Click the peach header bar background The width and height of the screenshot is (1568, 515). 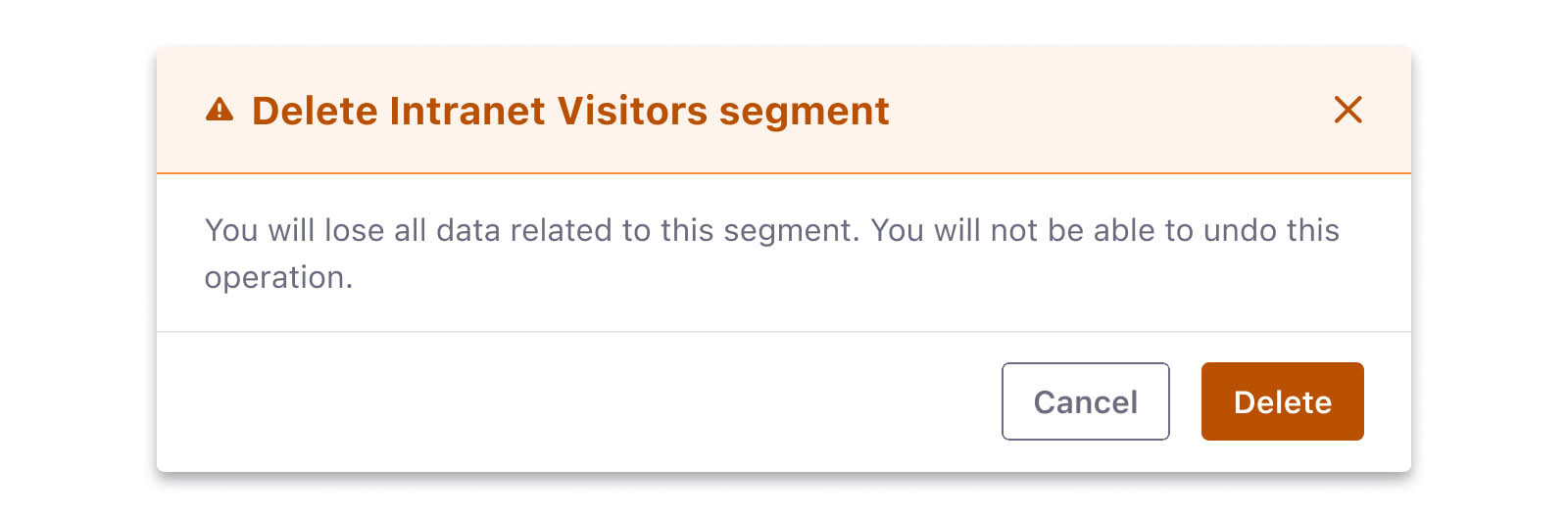1107,110
